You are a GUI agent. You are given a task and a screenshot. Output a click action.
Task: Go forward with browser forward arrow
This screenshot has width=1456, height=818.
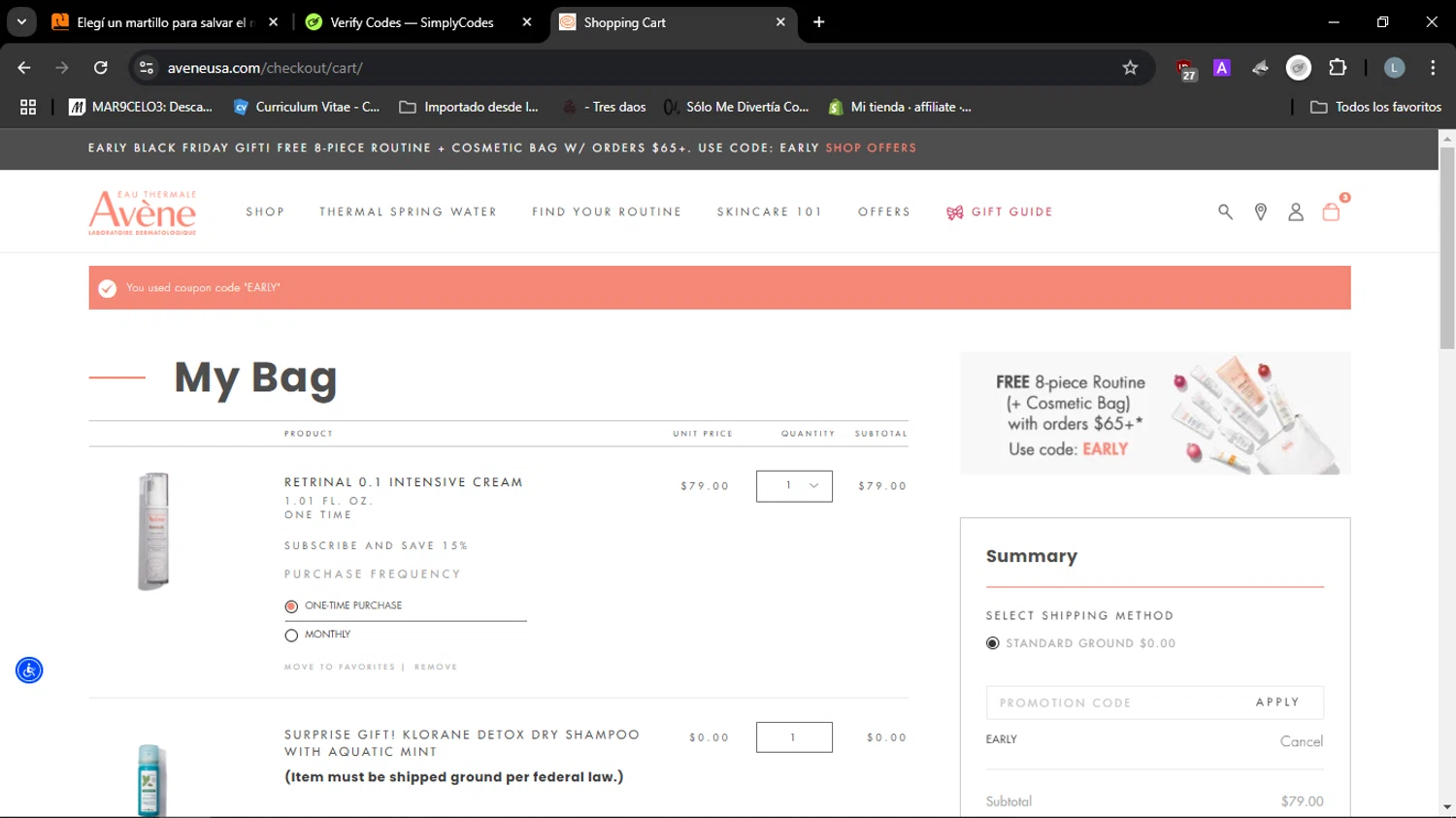click(x=62, y=68)
